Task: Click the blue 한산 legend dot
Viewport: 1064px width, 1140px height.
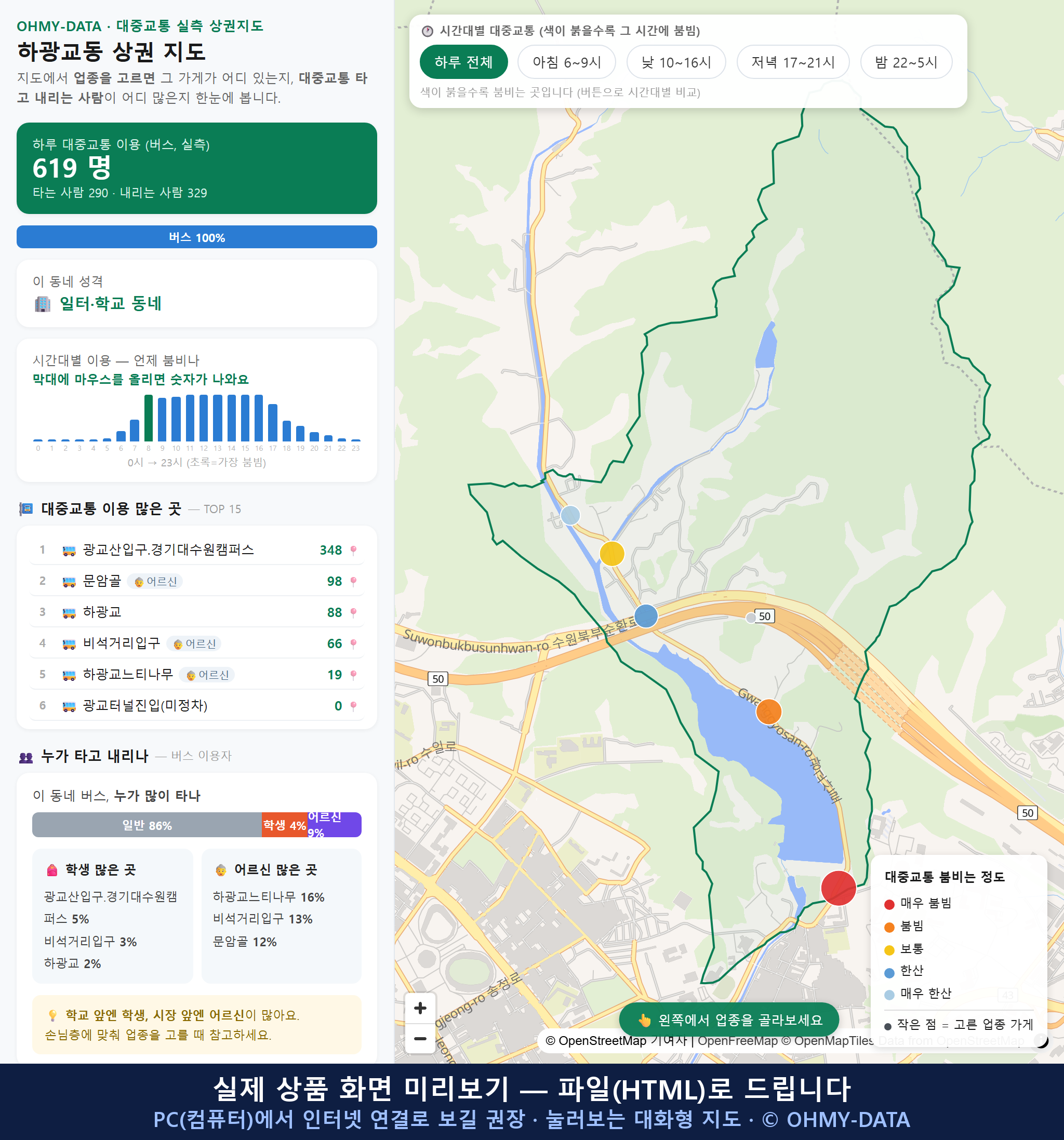Action: pos(889,973)
